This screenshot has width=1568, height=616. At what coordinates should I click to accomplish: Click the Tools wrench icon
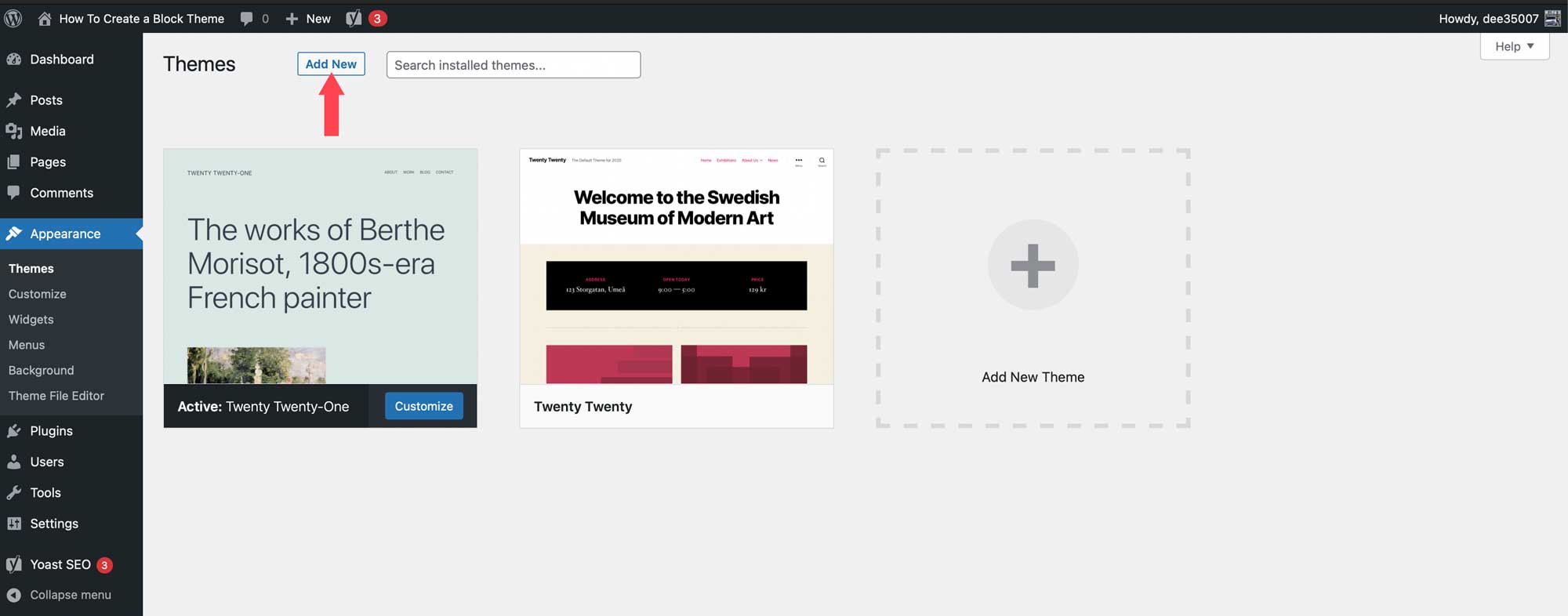[x=13, y=493]
